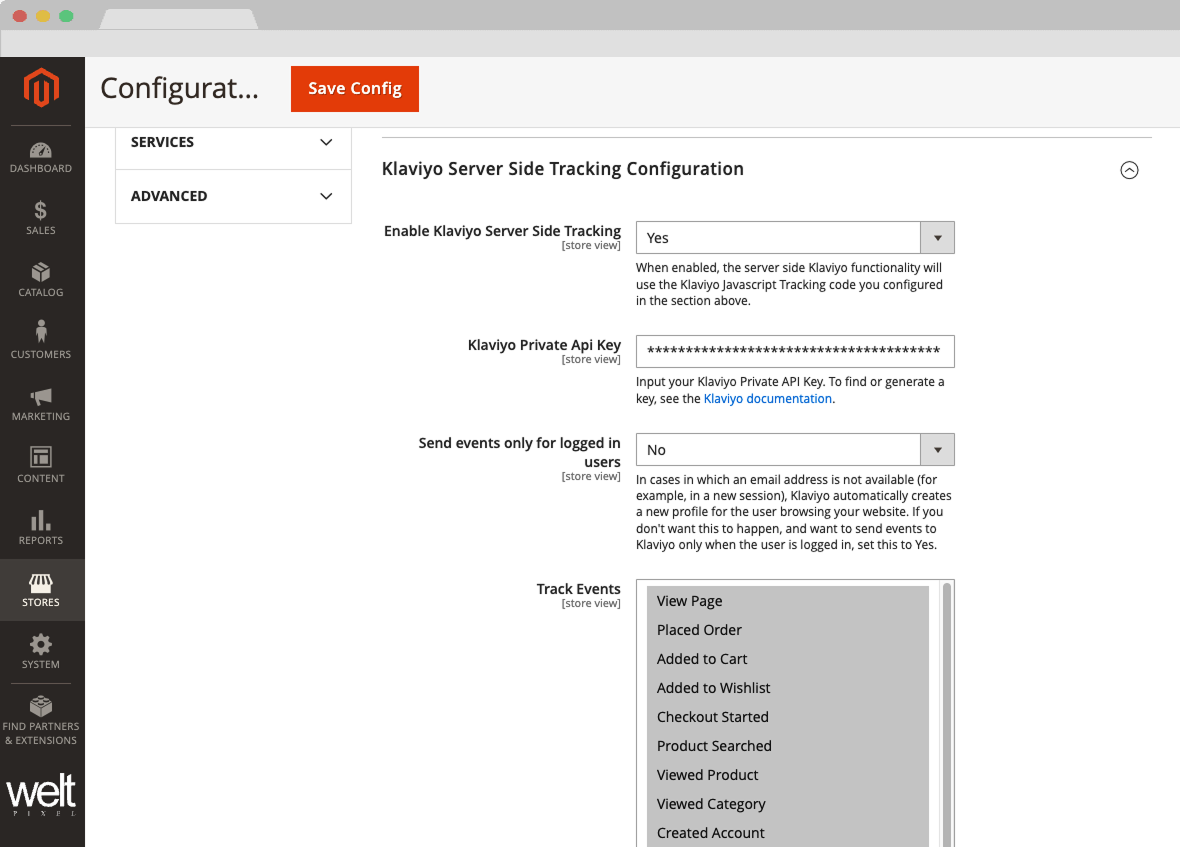
Task: Click the Customers sidebar icon
Action: point(41,340)
